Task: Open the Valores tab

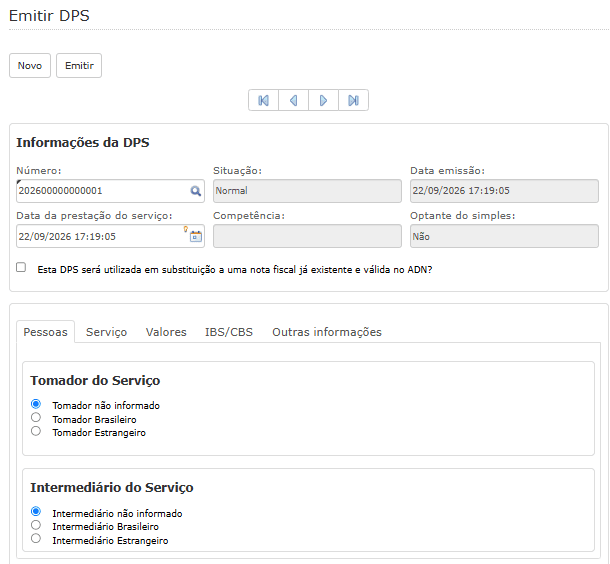Action: point(166,332)
